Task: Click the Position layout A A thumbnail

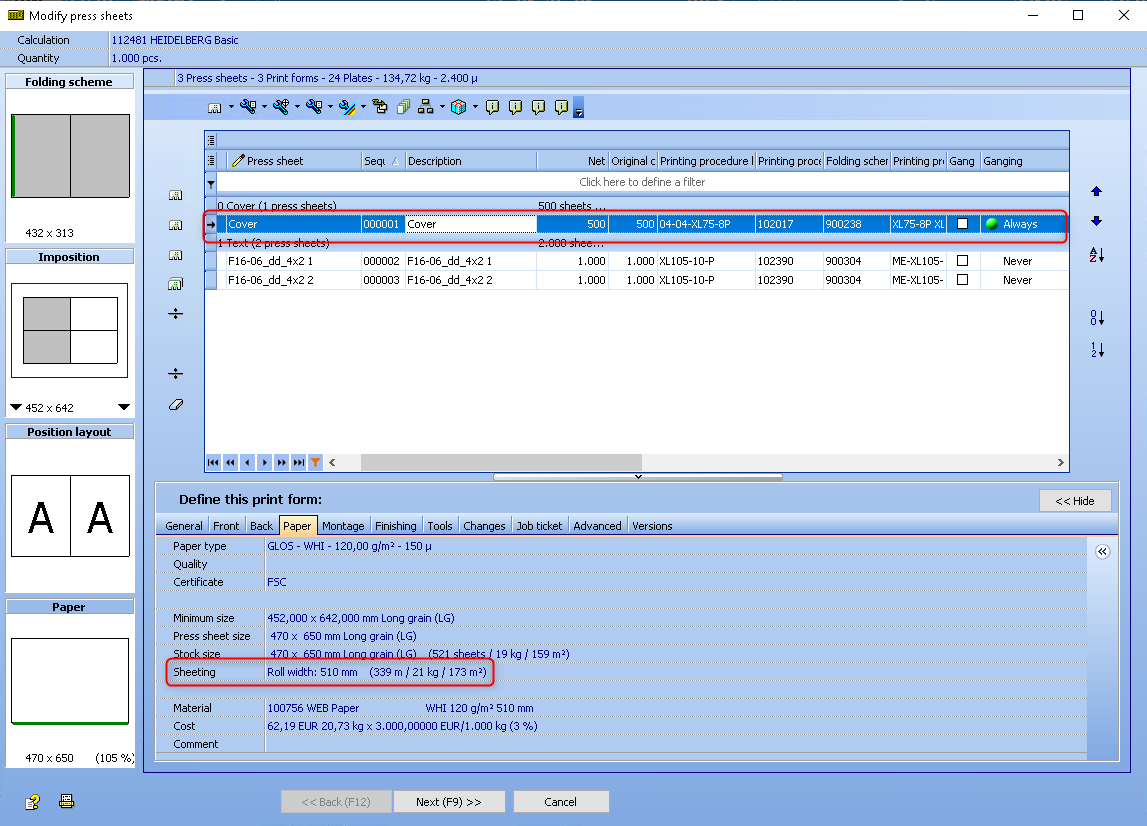Action: coord(70,516)
